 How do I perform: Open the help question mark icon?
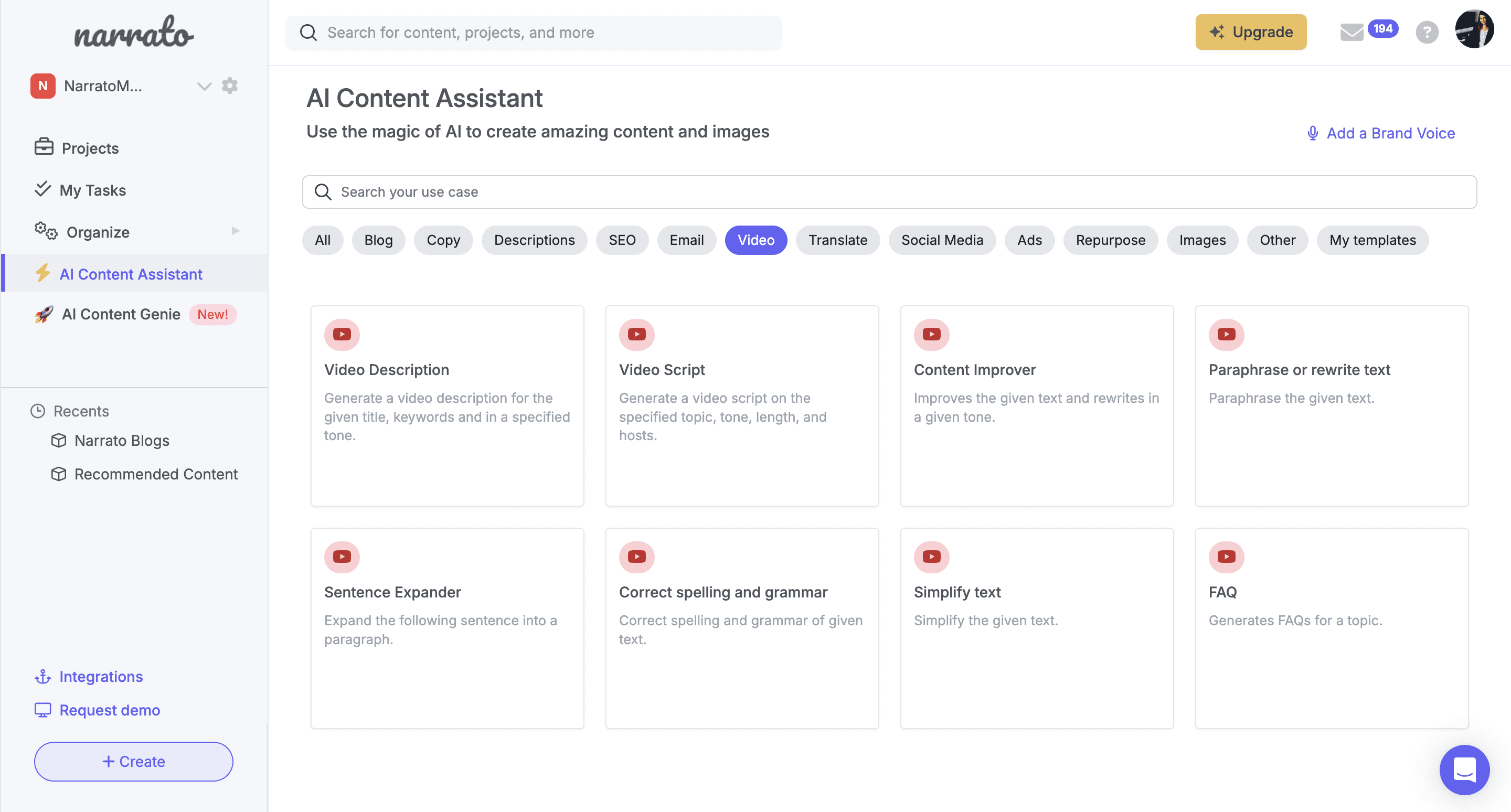1427,32
